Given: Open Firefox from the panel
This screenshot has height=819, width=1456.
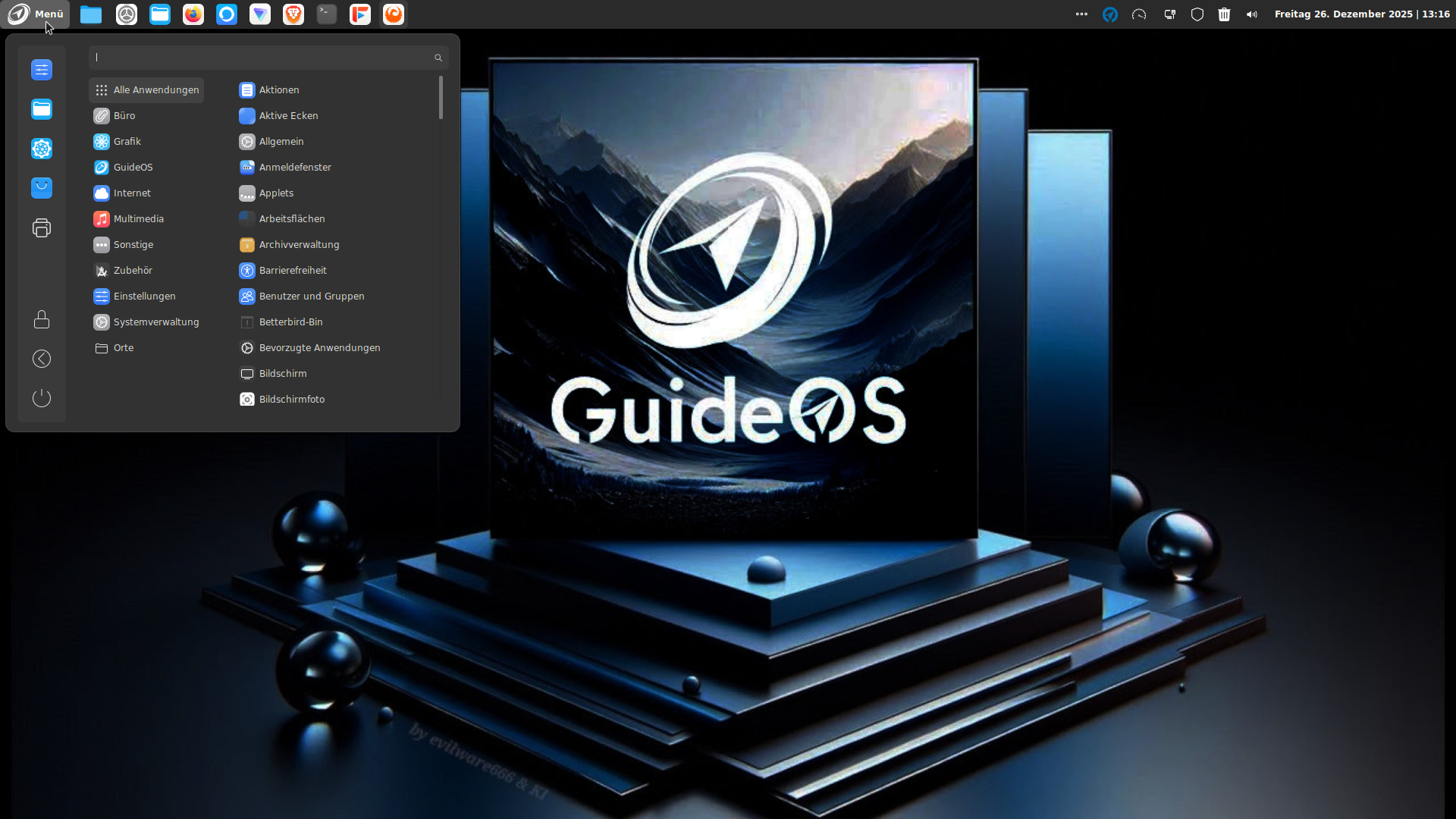Looking at the screenshot, I should click(x=193, y=14).
